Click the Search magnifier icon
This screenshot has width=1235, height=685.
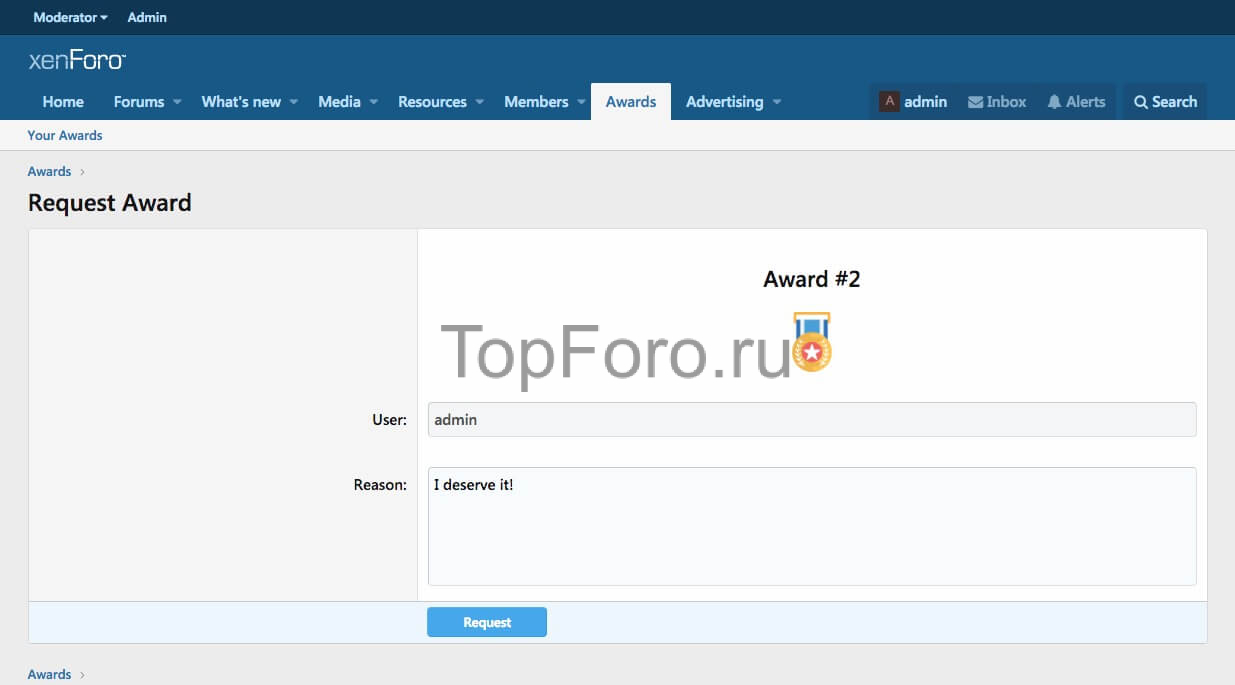coord(1140,102)
